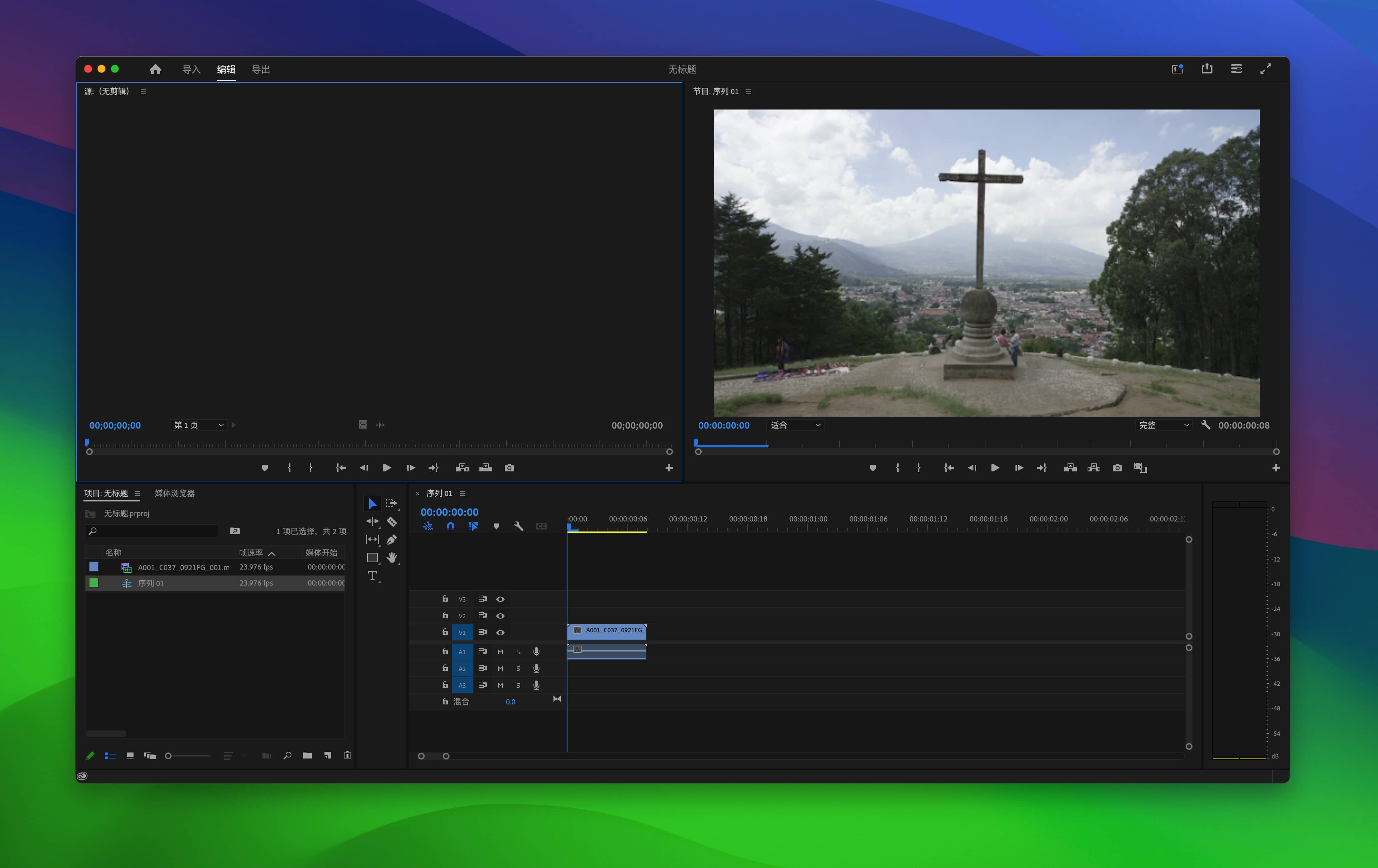Select the Hand tool

pyautogui.click(x=392, y=557)
